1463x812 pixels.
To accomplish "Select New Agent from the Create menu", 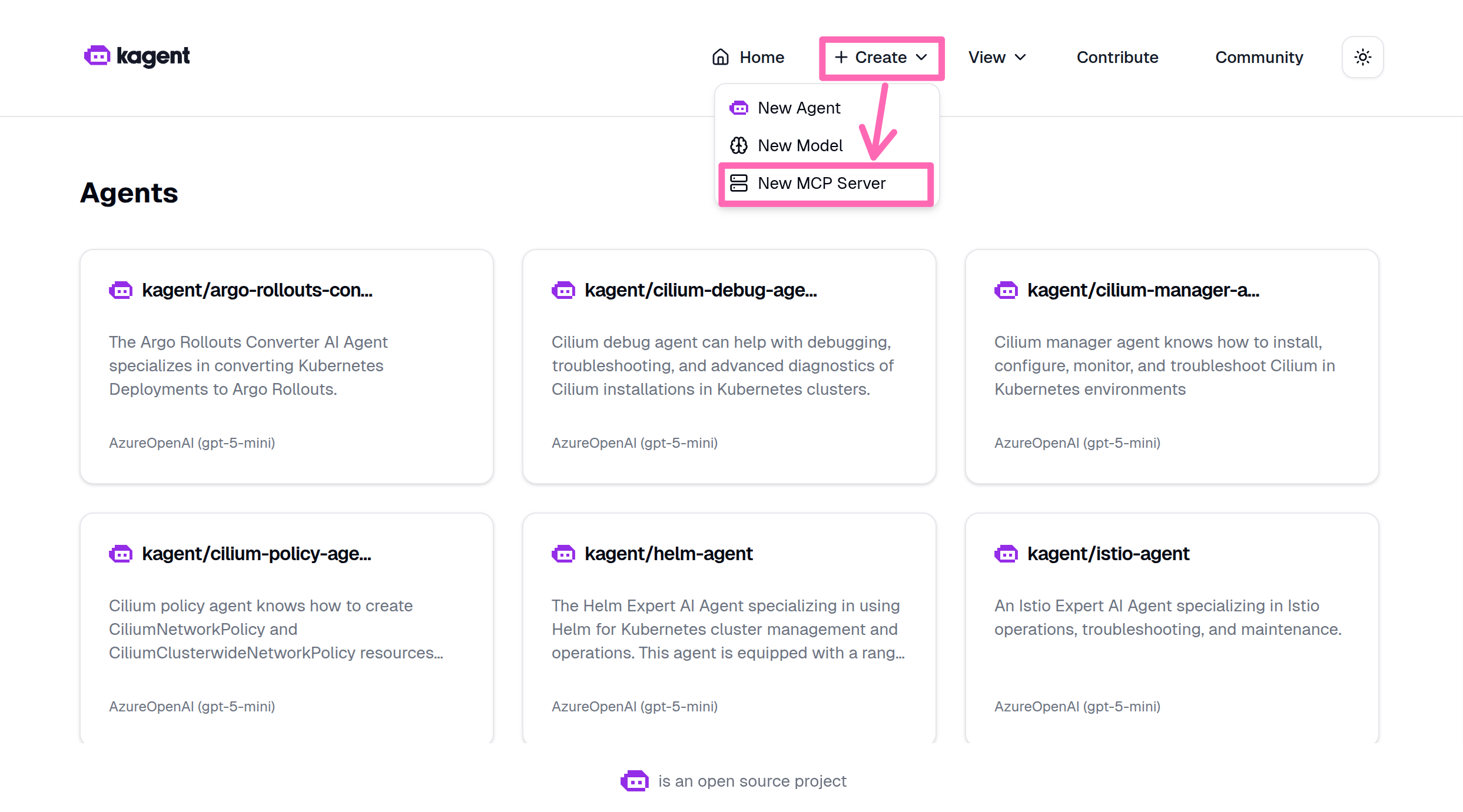I will coord(799,108).
